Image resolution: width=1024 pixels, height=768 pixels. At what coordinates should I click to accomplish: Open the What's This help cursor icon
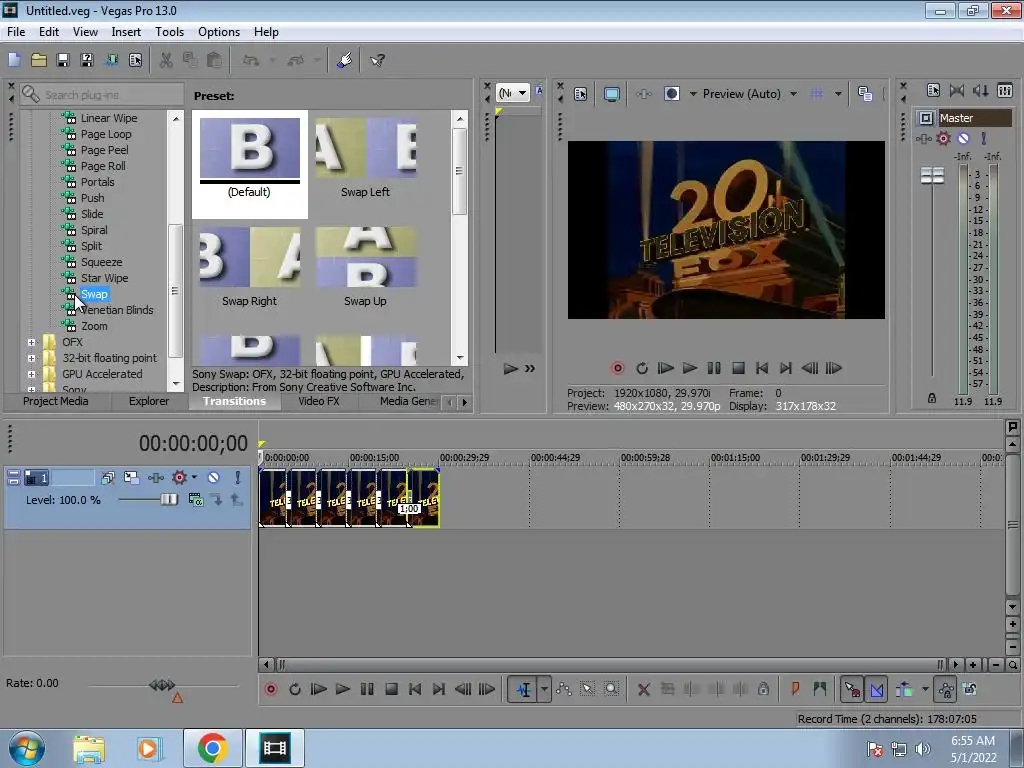(x=377, y=60)
